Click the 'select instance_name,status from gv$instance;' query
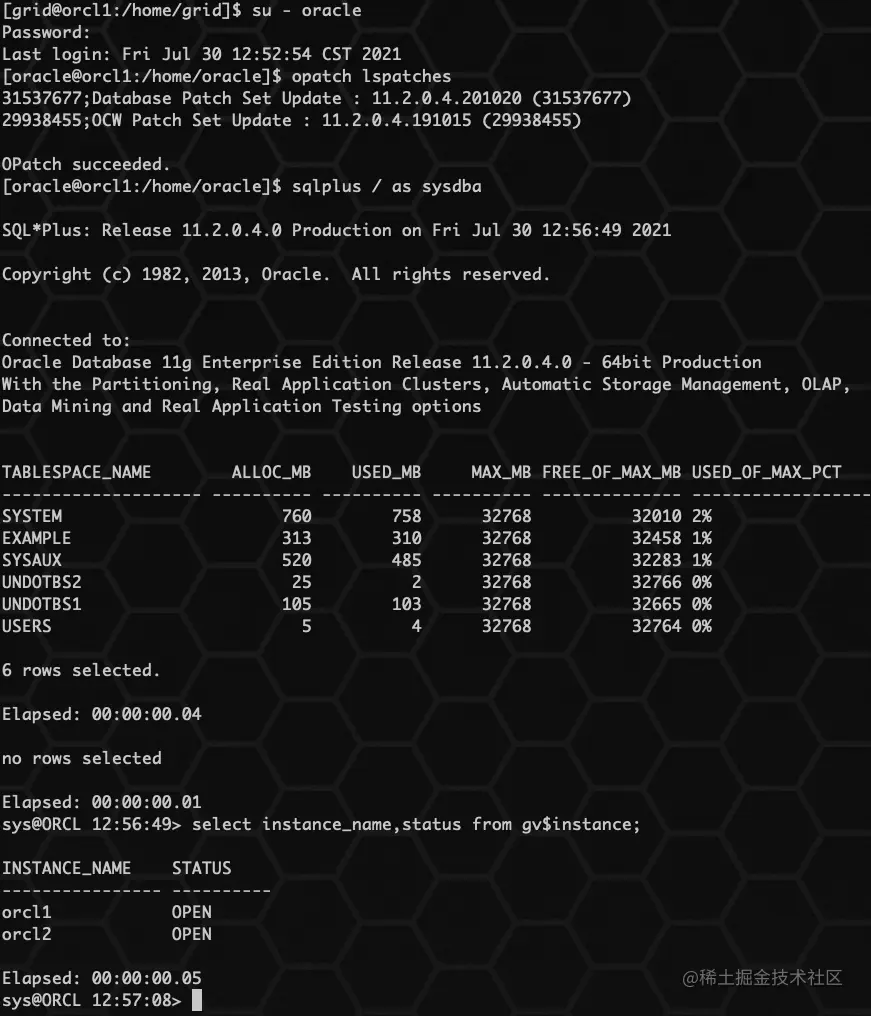The image size is (871, 1016). 416,825
